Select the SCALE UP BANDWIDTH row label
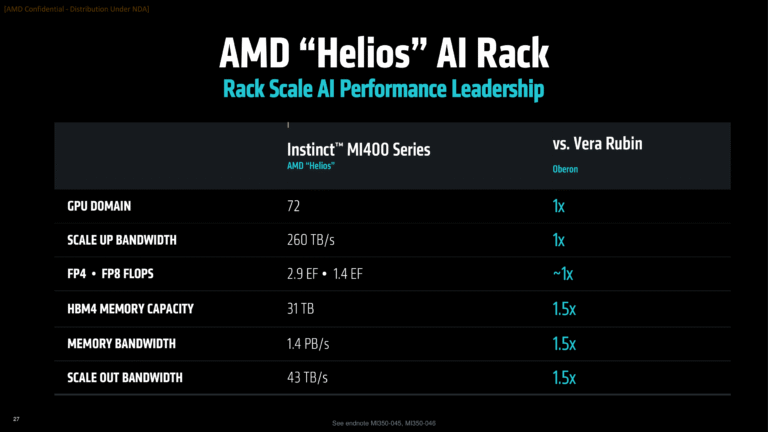This screenshot has height=432, width=768. pos(123,240)
